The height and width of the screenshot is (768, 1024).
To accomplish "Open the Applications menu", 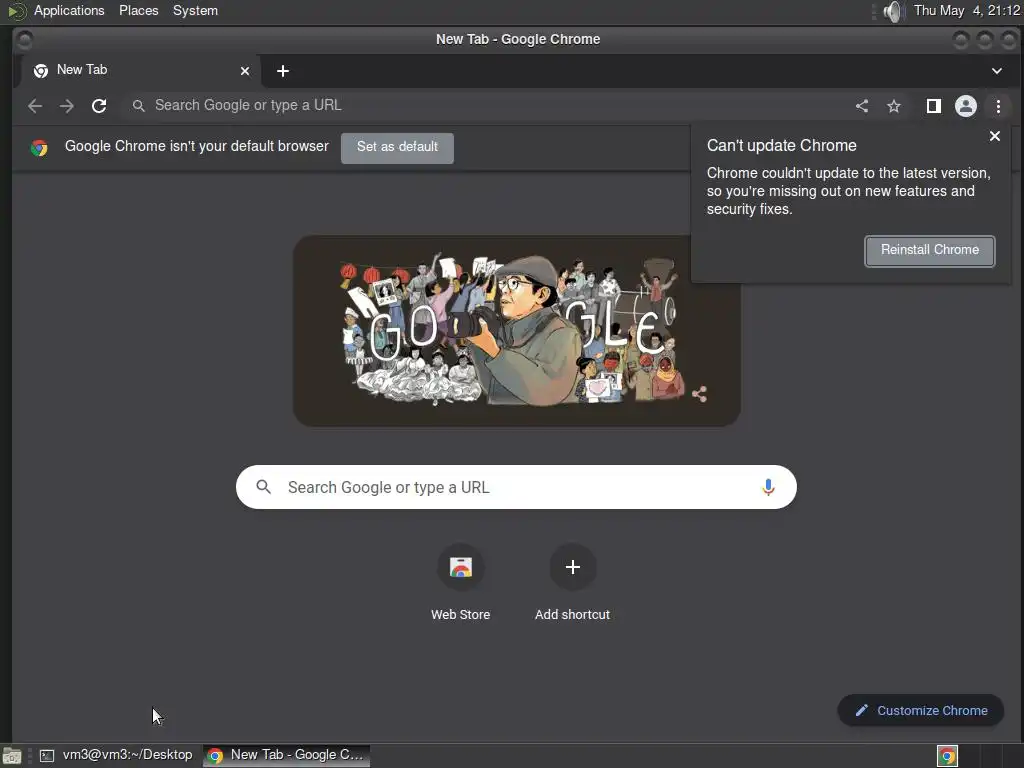I will click(69, 10).
